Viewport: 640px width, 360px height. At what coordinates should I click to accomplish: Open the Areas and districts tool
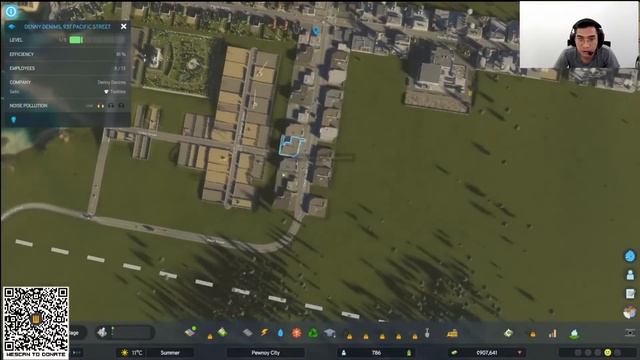[222, 332]
